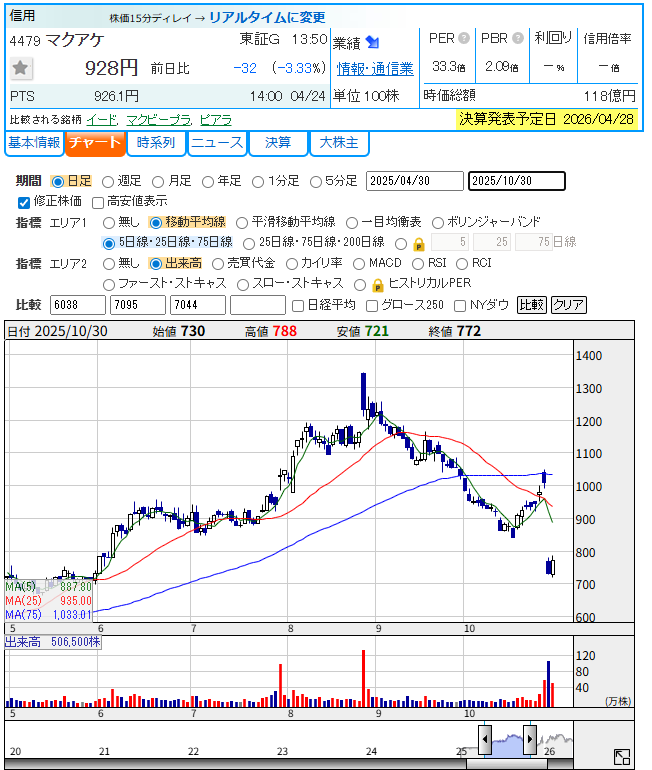Click the 比較 button
This screenshot has height=770, width=652.
coord(531,305)
